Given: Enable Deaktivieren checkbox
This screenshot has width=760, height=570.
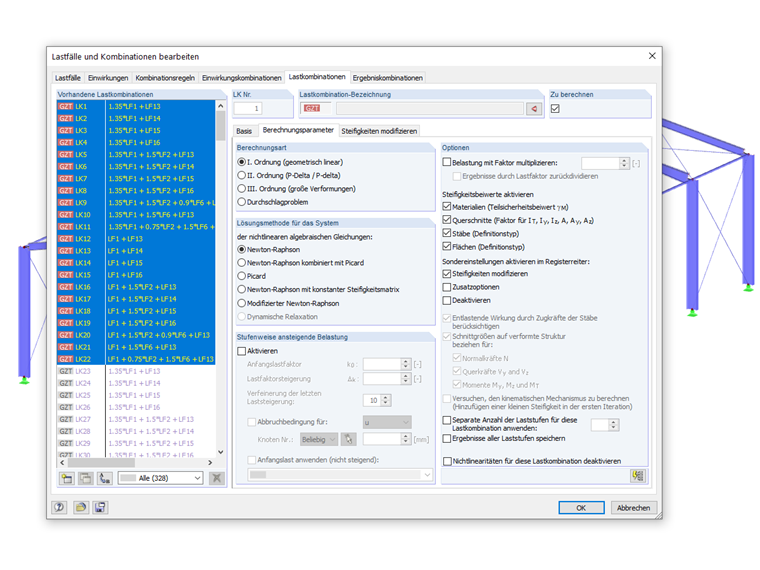Looking at the screenshot, I should click(x=447, y=300).
